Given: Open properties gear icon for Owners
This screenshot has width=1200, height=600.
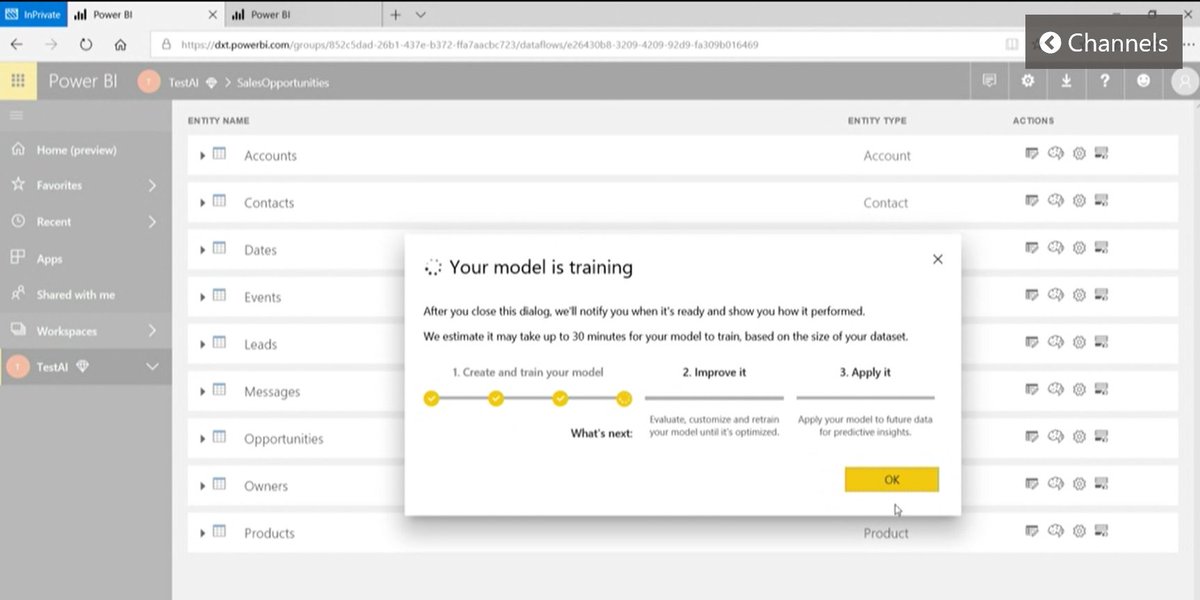Looking at the screenshot, I should click(1079, 484).
